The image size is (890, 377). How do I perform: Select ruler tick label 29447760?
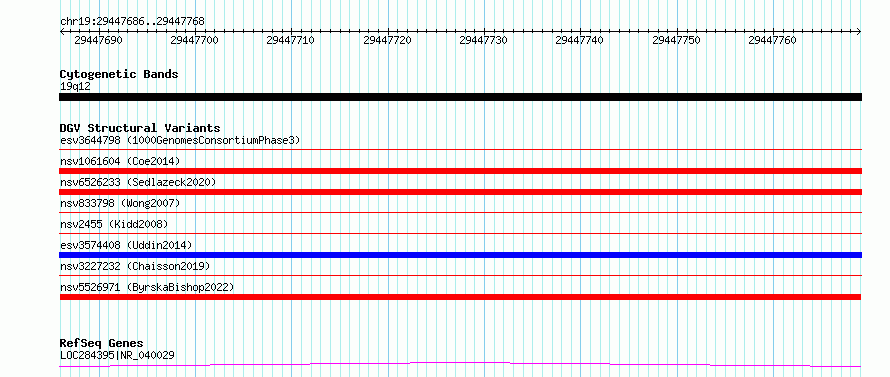[773, 40]
